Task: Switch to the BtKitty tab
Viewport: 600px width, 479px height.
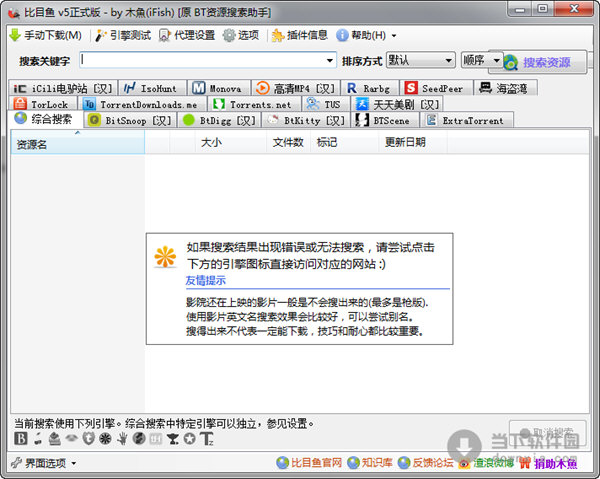Action: coord(306,120)
